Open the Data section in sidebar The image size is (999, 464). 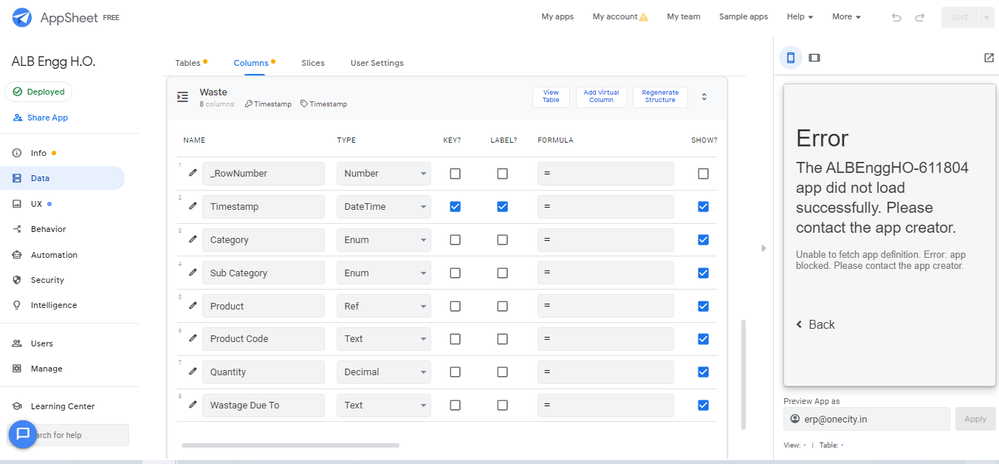tap(62, 178)
